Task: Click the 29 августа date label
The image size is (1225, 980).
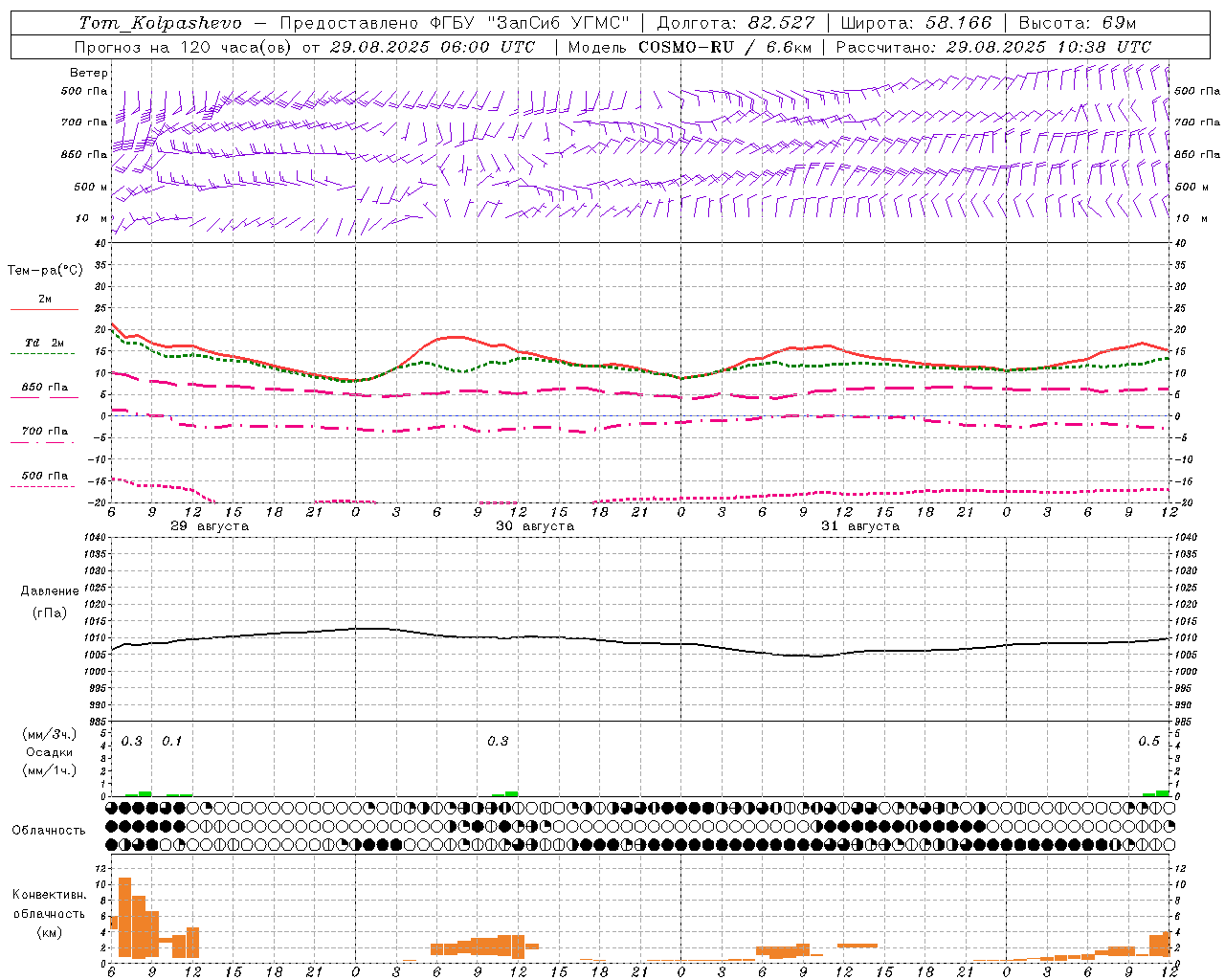Action: coord(210,526)
